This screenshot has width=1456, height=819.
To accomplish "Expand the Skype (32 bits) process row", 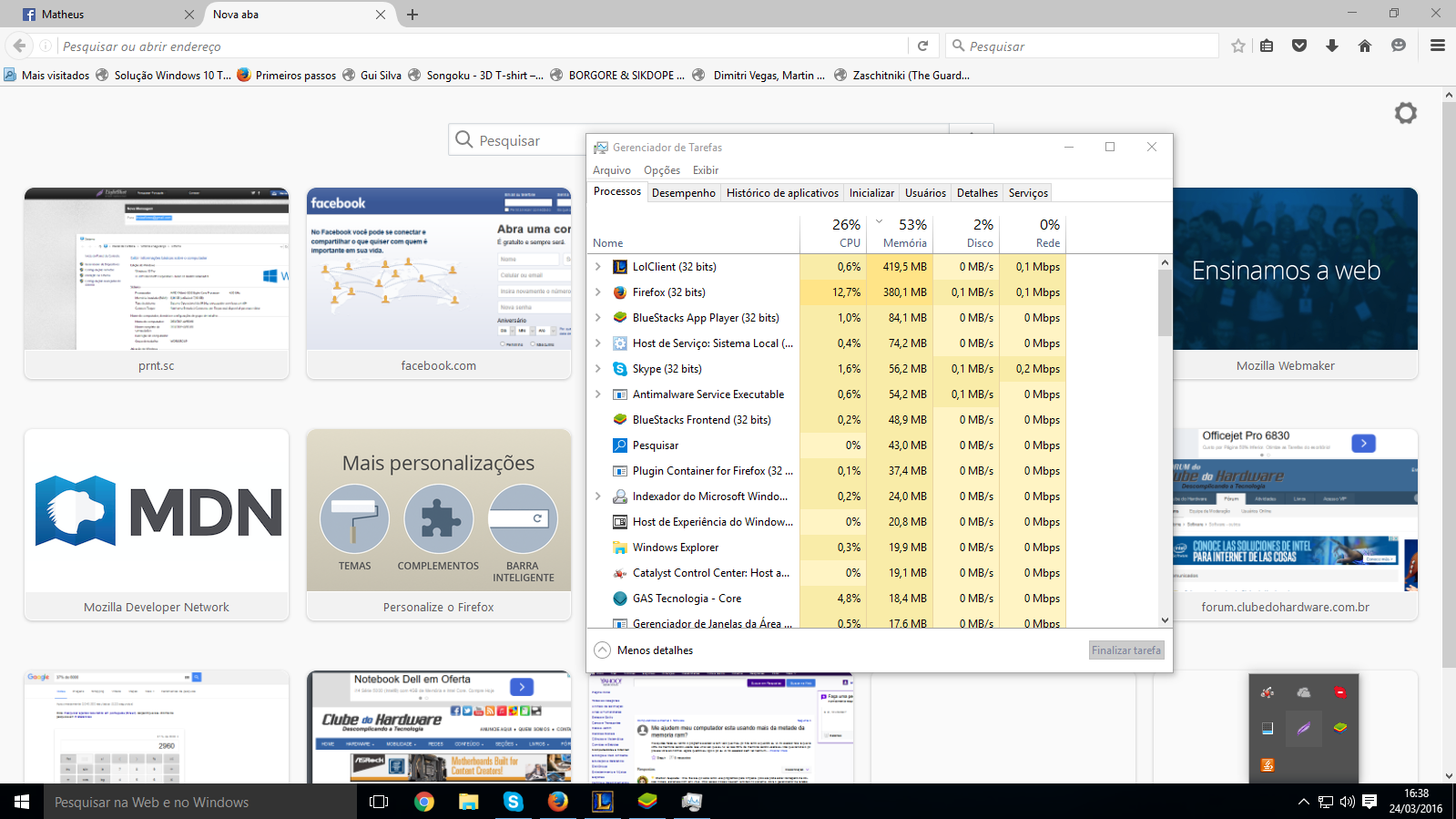I will 597,369.
